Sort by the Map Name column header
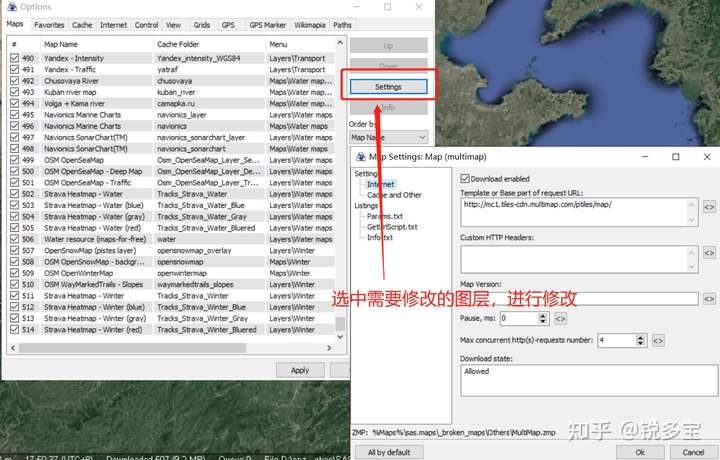720x460 pixels. [x=97, y=45]
